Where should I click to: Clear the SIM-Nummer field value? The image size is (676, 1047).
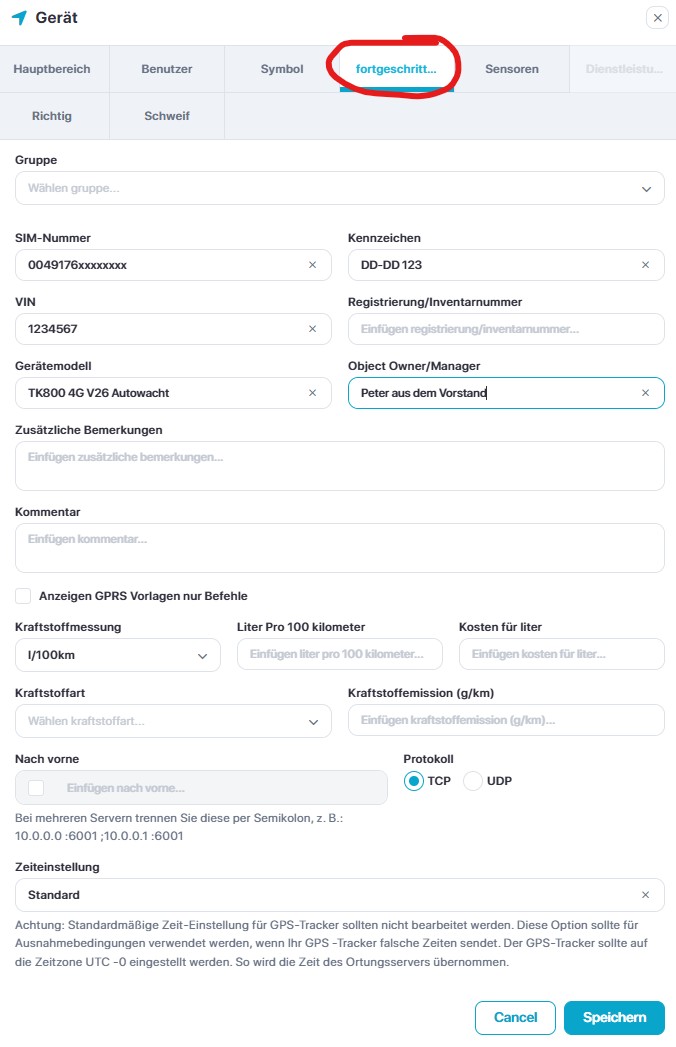click(312, 265)
